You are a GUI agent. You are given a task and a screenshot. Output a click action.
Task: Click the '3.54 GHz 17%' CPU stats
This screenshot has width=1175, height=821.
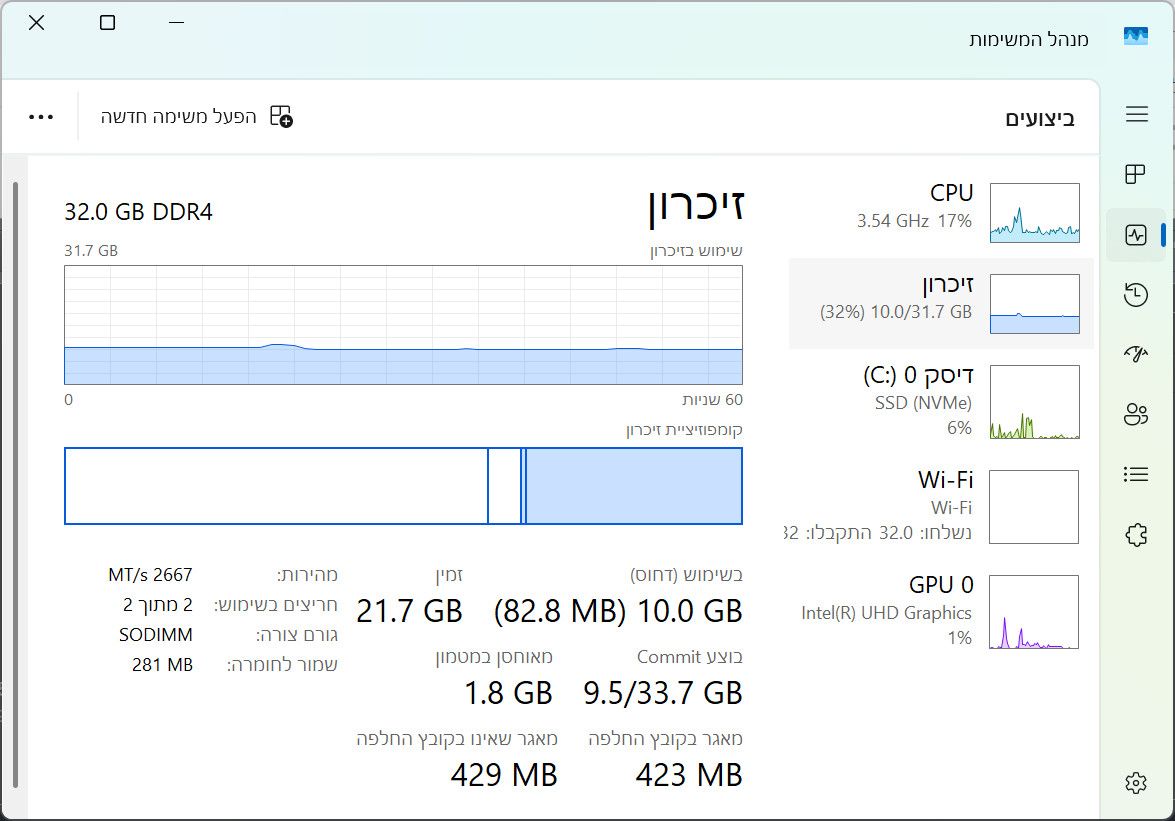click(914, 221)
